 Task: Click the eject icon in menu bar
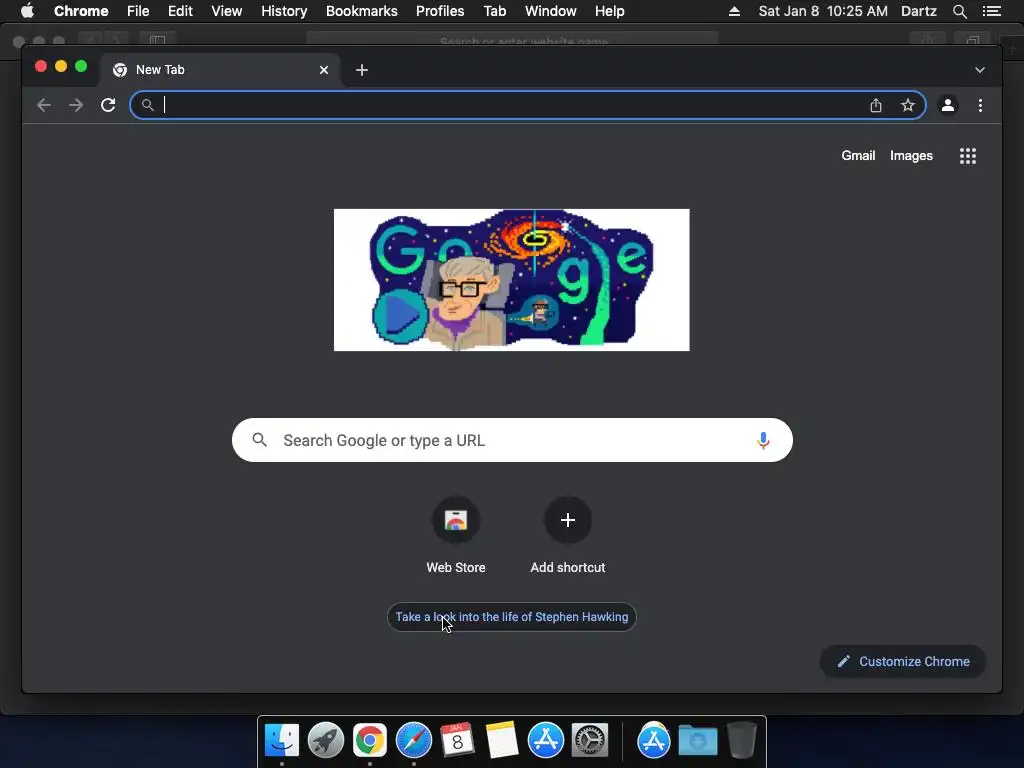[734, 11]
